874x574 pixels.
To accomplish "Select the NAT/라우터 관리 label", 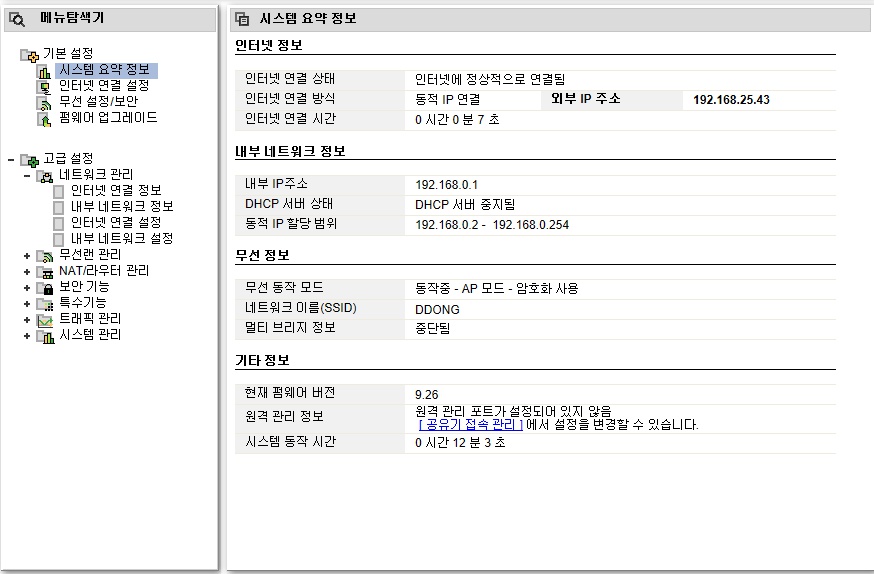I will coord(104,271).
